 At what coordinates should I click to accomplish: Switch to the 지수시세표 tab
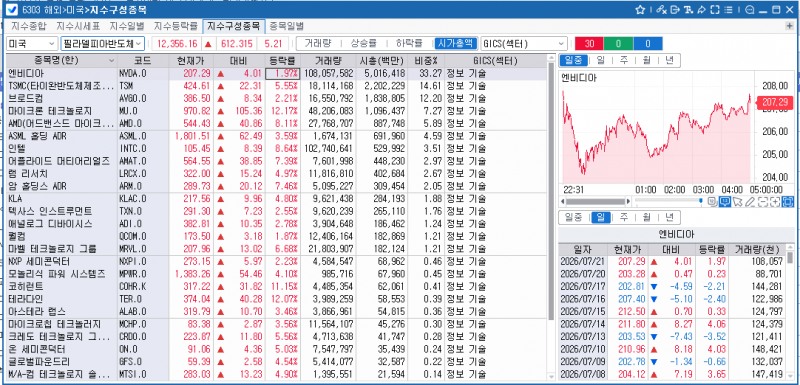click(78, 26)
